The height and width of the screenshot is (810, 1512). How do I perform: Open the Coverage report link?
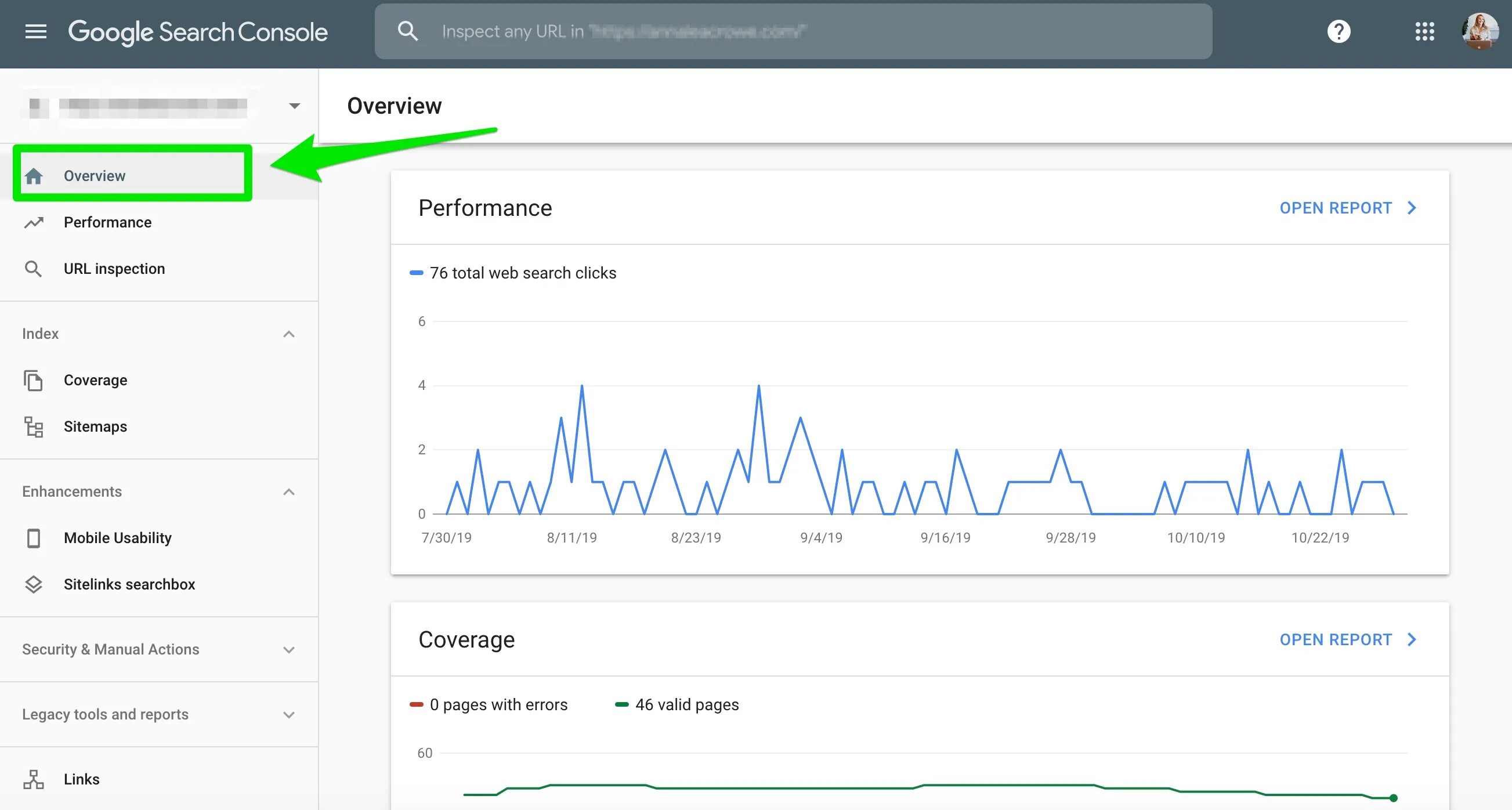(1347, 639)
